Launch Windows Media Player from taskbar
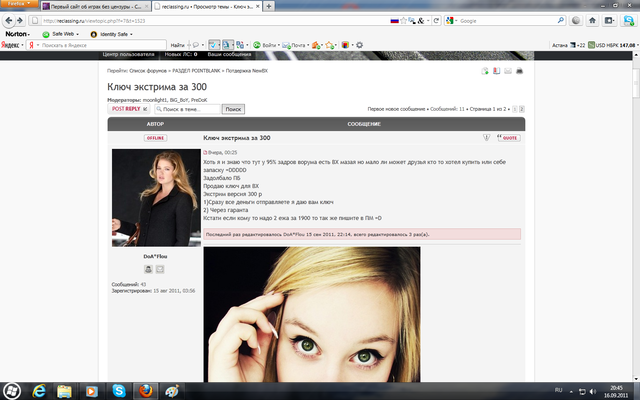The width and height of the screenshot is (640, 400). [91, 391]
